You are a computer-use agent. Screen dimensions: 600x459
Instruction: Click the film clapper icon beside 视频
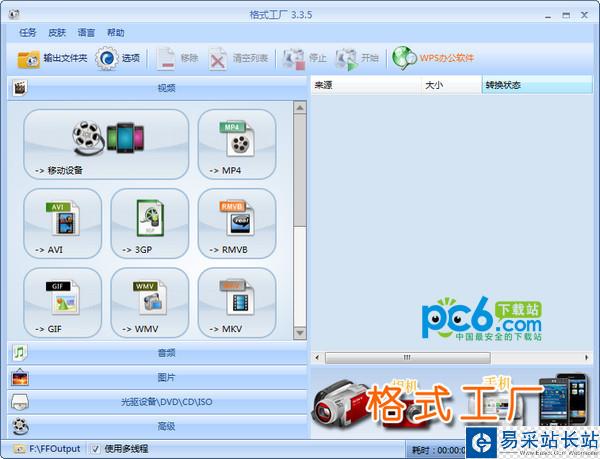point(20,88)
